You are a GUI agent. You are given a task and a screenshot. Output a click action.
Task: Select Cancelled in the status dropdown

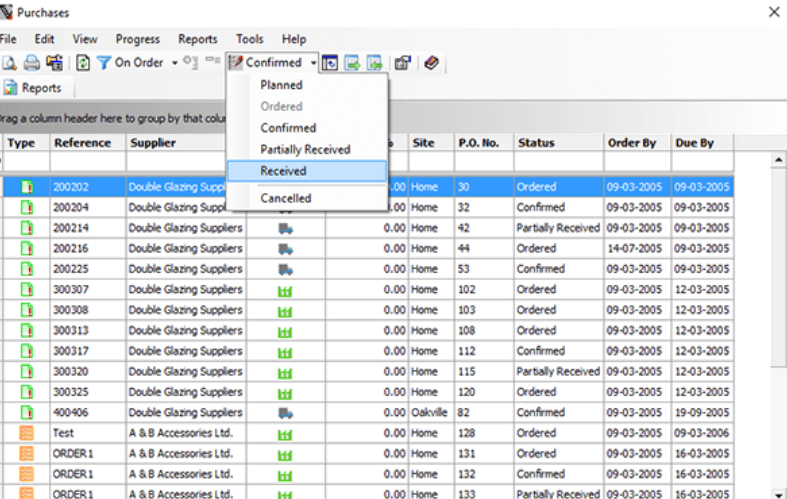click(x=307, y=198)
